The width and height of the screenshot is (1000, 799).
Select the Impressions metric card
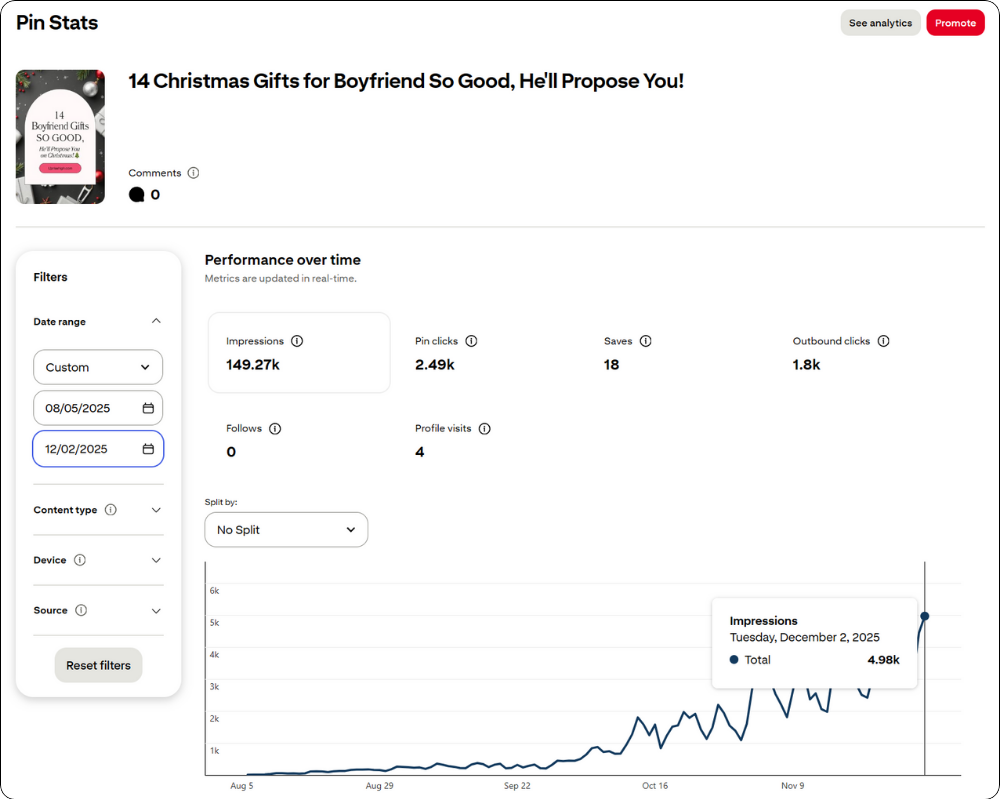[298, 352]
